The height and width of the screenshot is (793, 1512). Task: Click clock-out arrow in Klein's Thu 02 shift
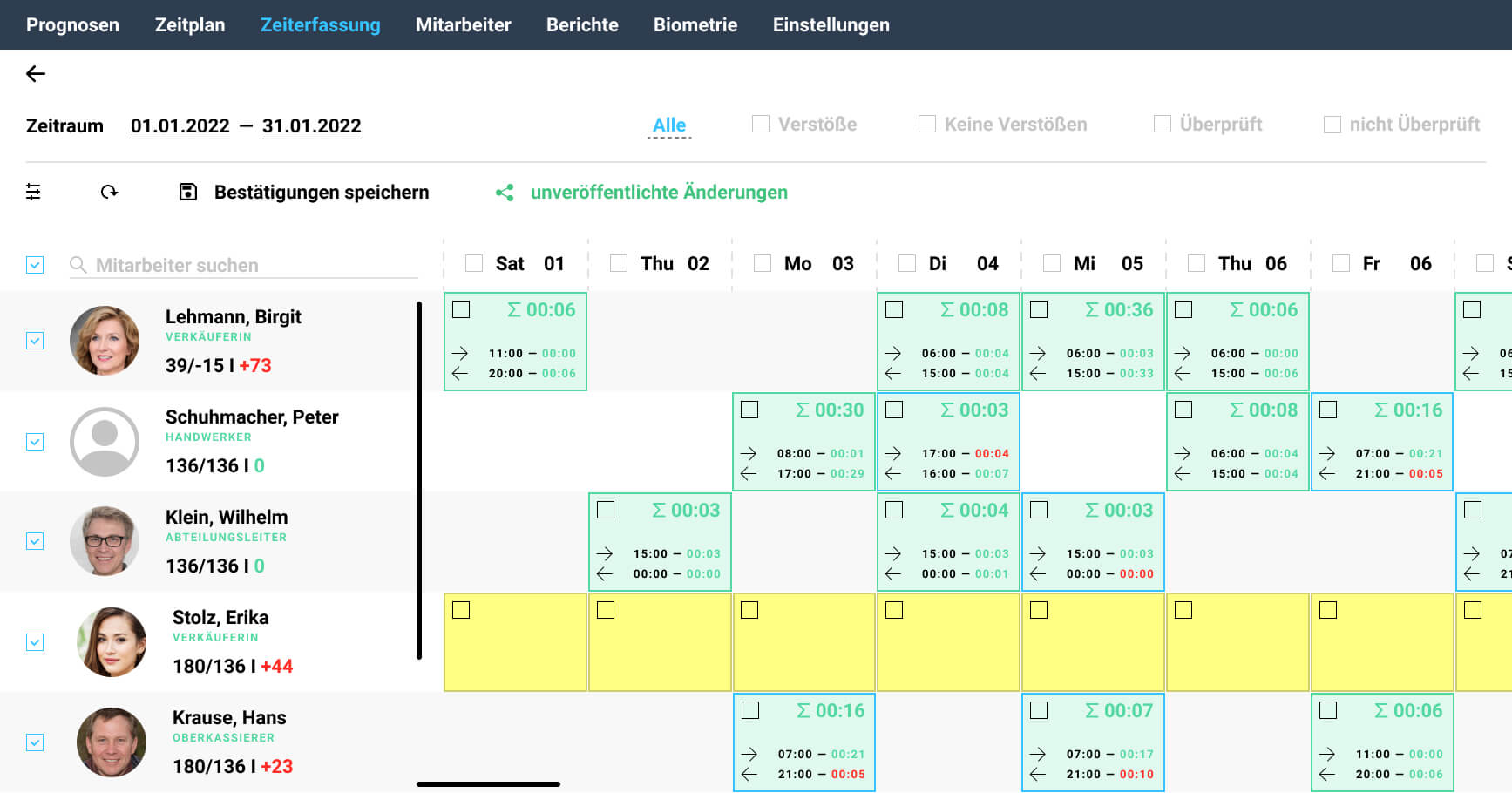pyautogui.click(x=605, y=573)
